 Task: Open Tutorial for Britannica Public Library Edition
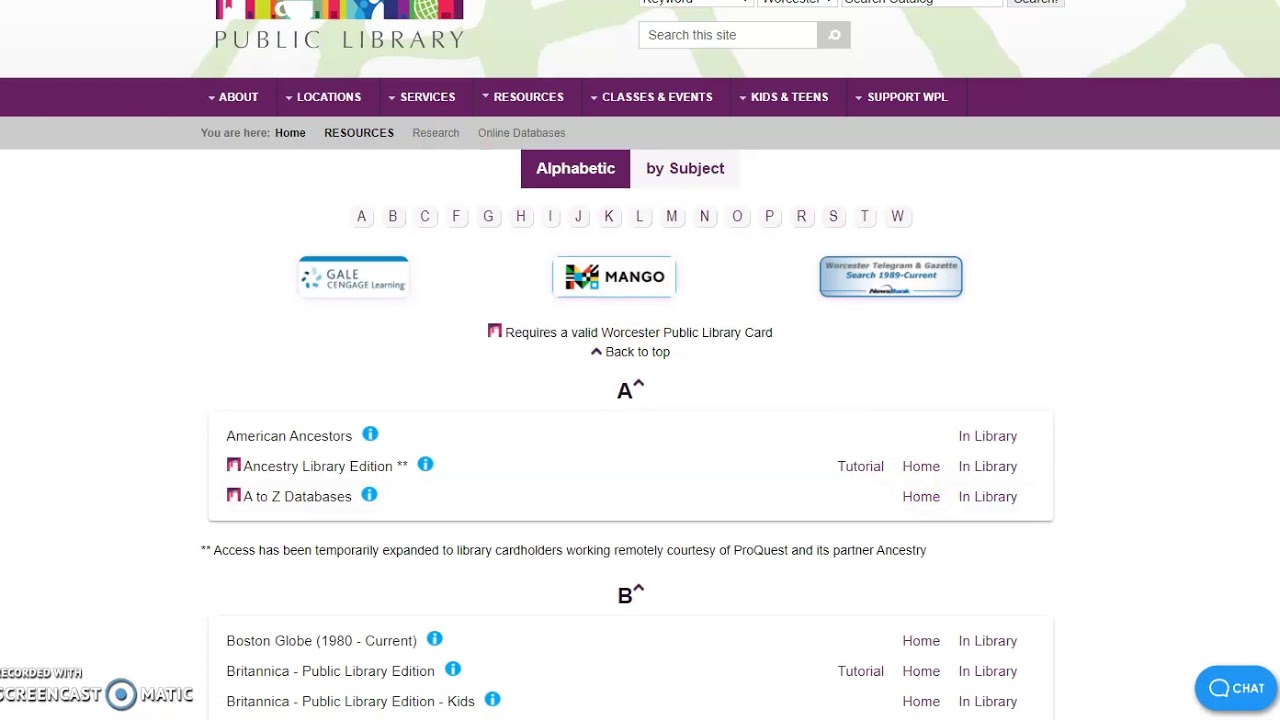coord(861,671)
